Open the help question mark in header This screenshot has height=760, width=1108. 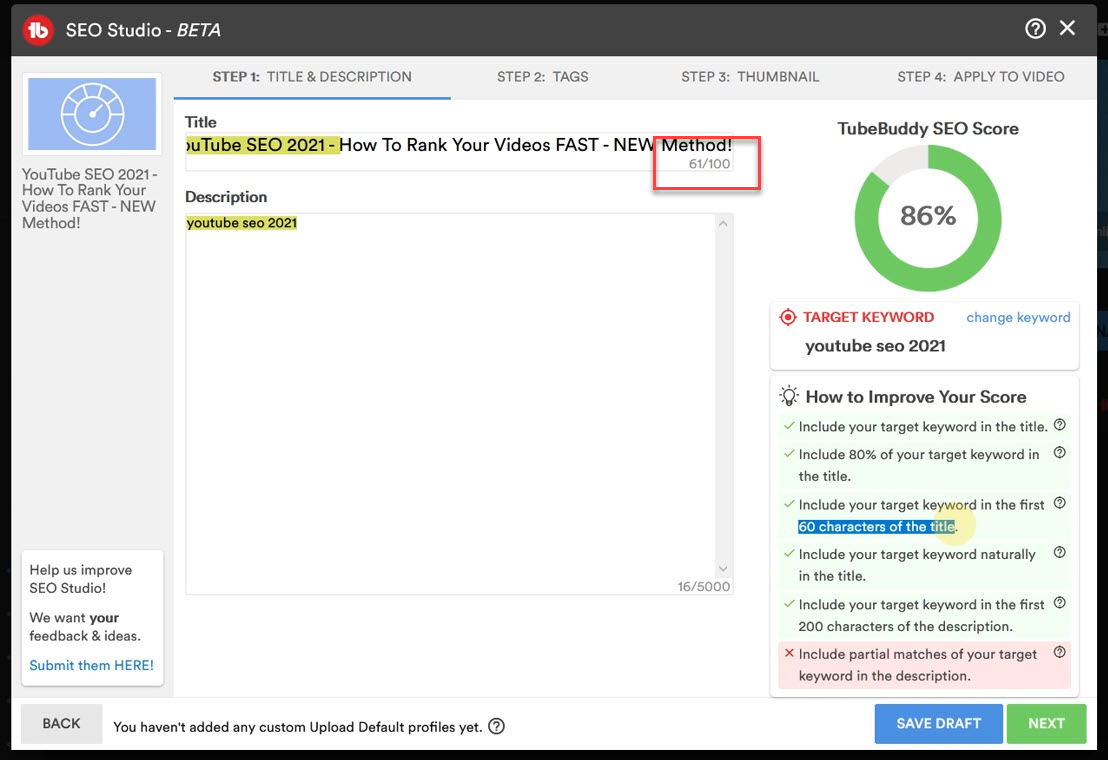(1035, 29)
